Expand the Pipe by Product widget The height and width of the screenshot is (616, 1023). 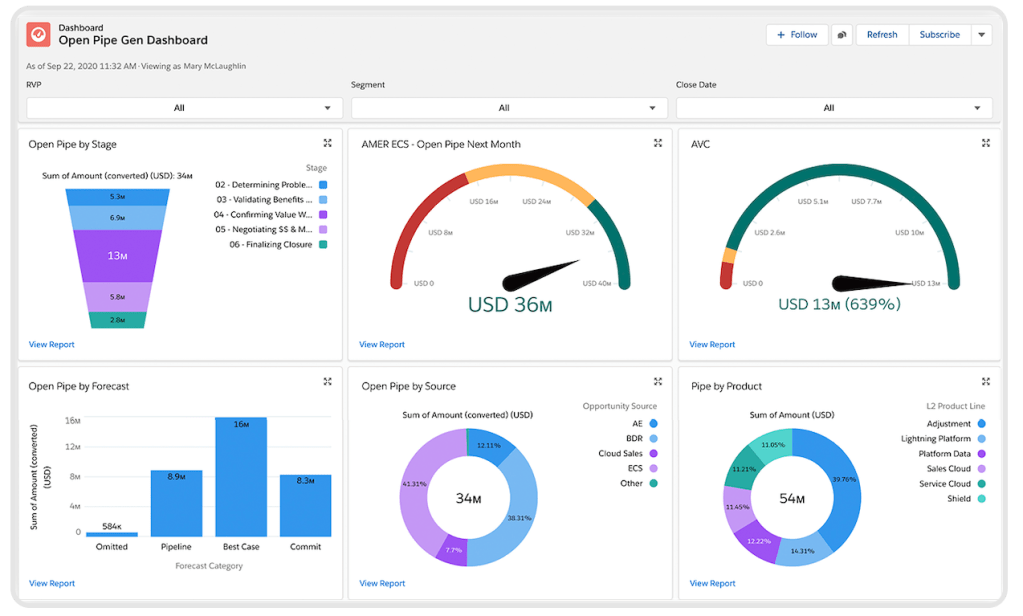(986, 381)
